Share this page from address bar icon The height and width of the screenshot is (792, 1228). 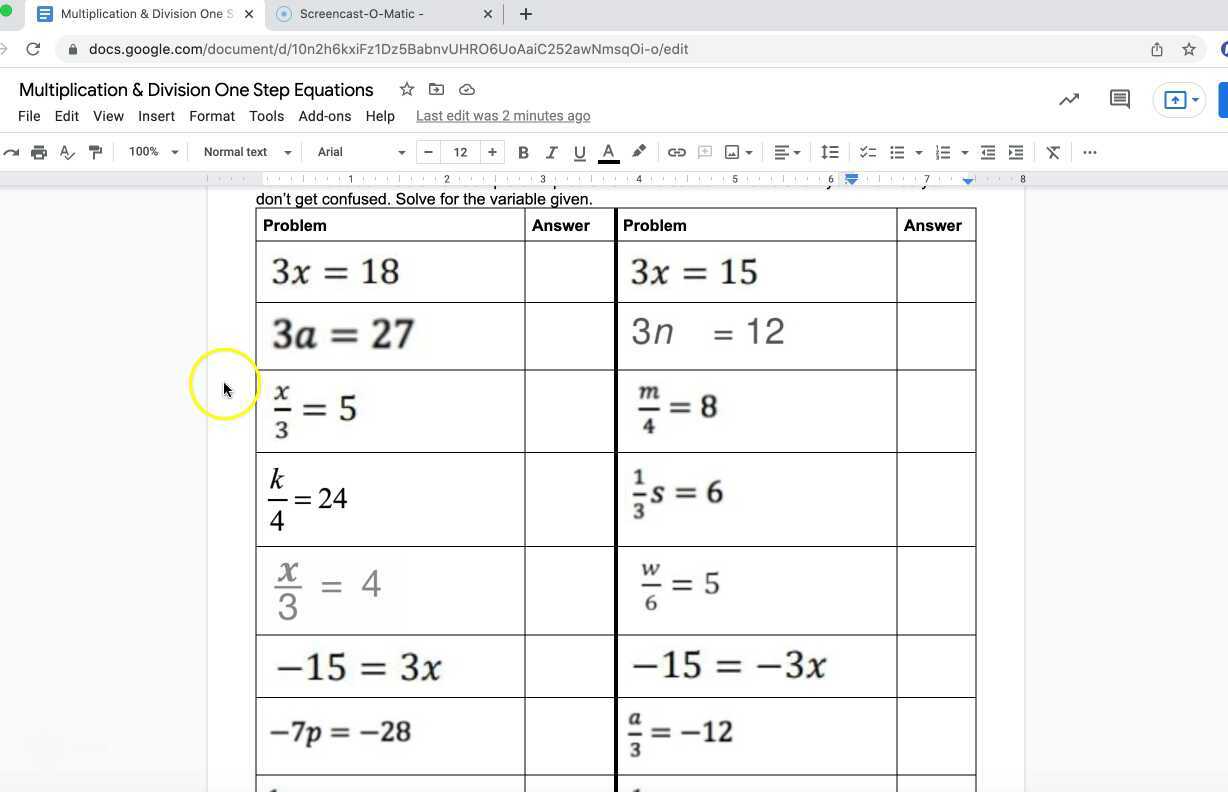pyautogui.click(x=1157, y=49)
